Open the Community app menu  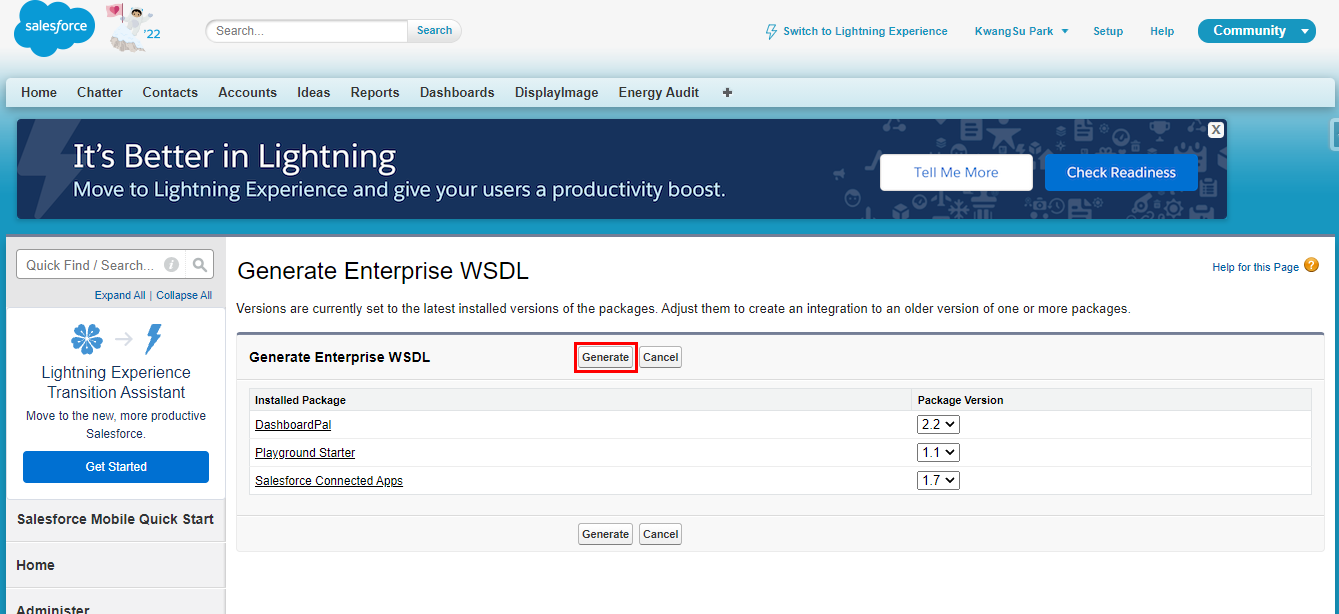point(1256,31)
